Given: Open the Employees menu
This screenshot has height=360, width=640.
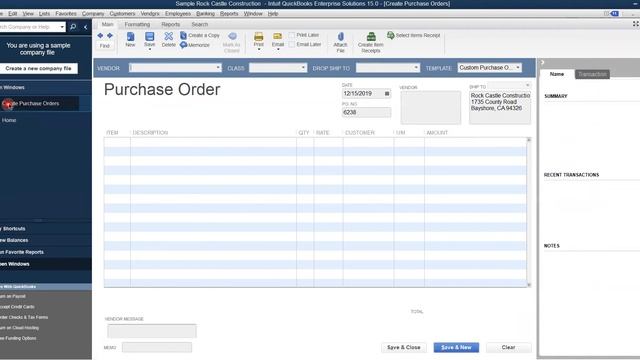Looking at the screenshot, I should 178,13.
